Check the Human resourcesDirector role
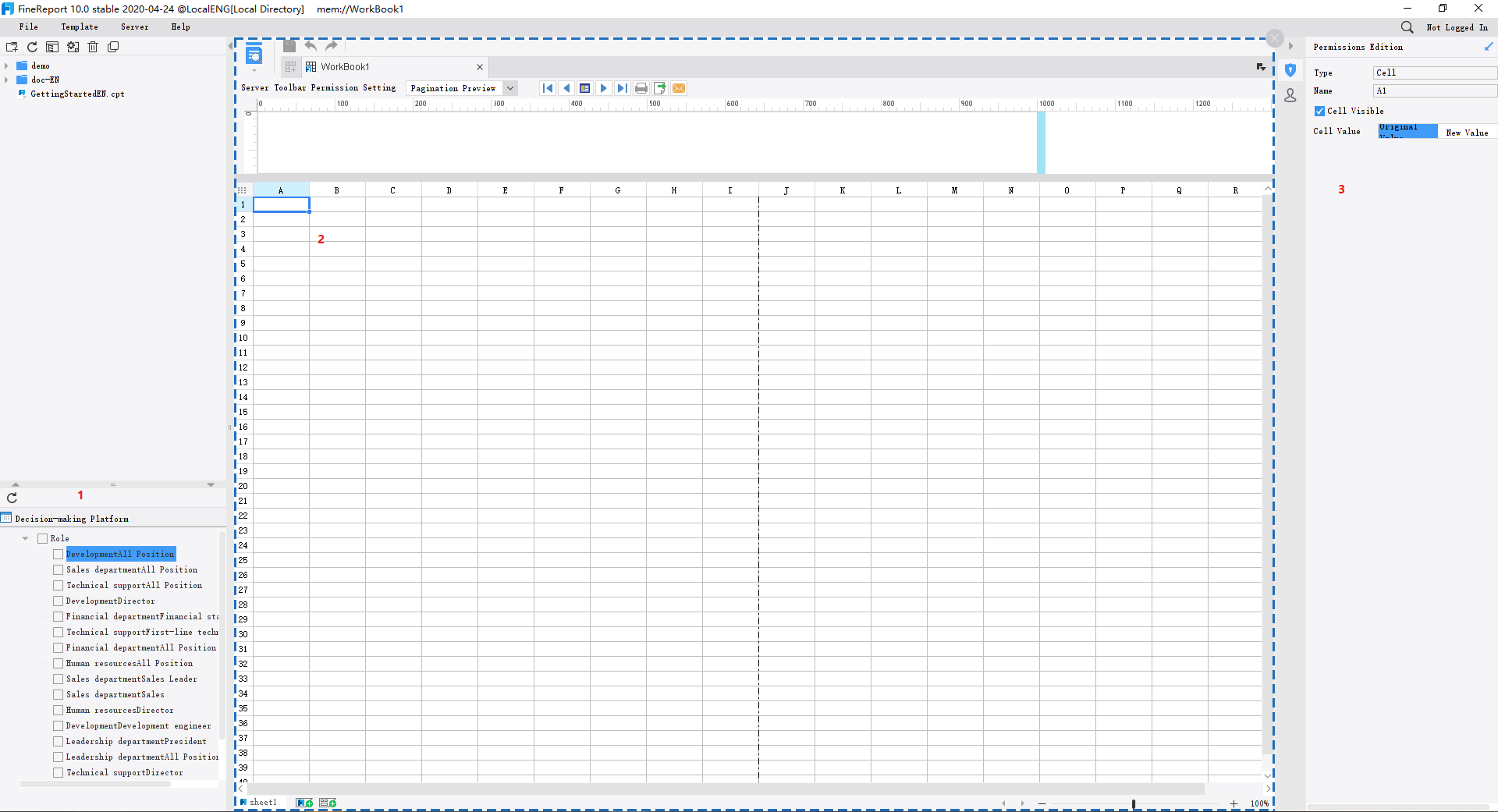1498x812 pixels. [59, 710]
